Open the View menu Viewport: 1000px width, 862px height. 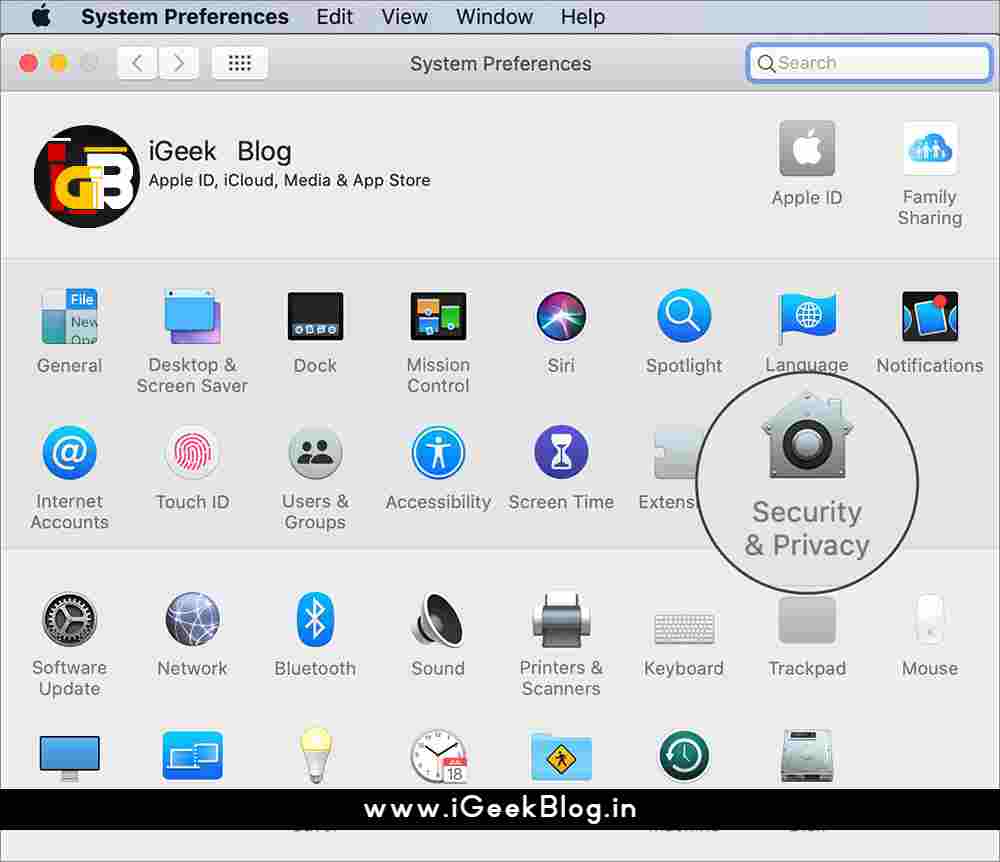[404, 17]
